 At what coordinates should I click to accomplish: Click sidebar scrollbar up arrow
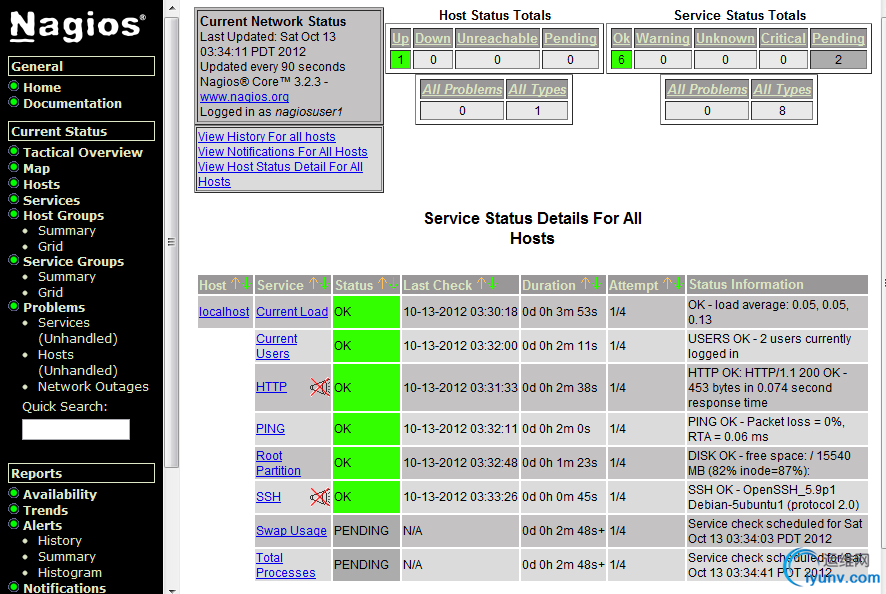point(172,8)
